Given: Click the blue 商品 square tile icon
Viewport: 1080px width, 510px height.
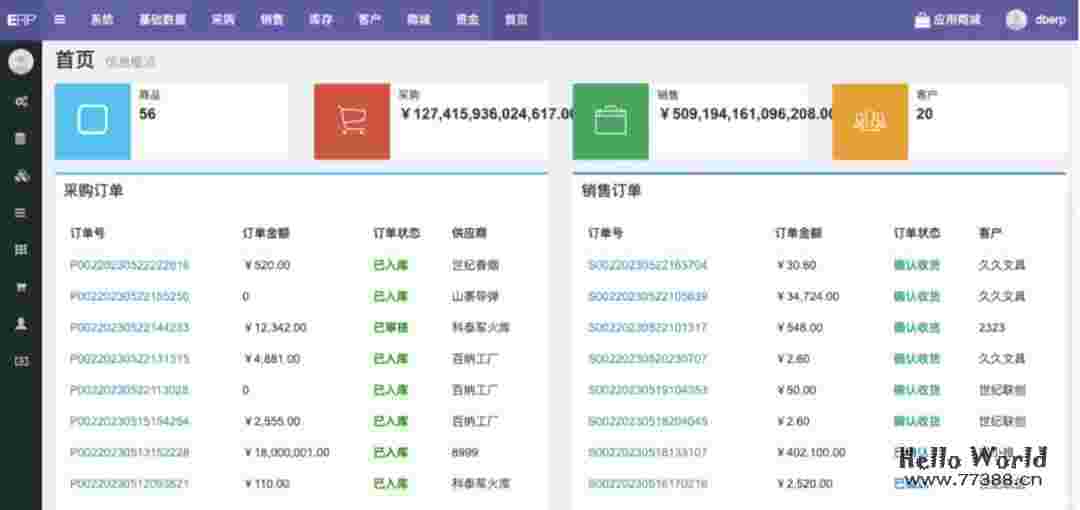Looking at the screenshot, I should click(x=92, y=121).
